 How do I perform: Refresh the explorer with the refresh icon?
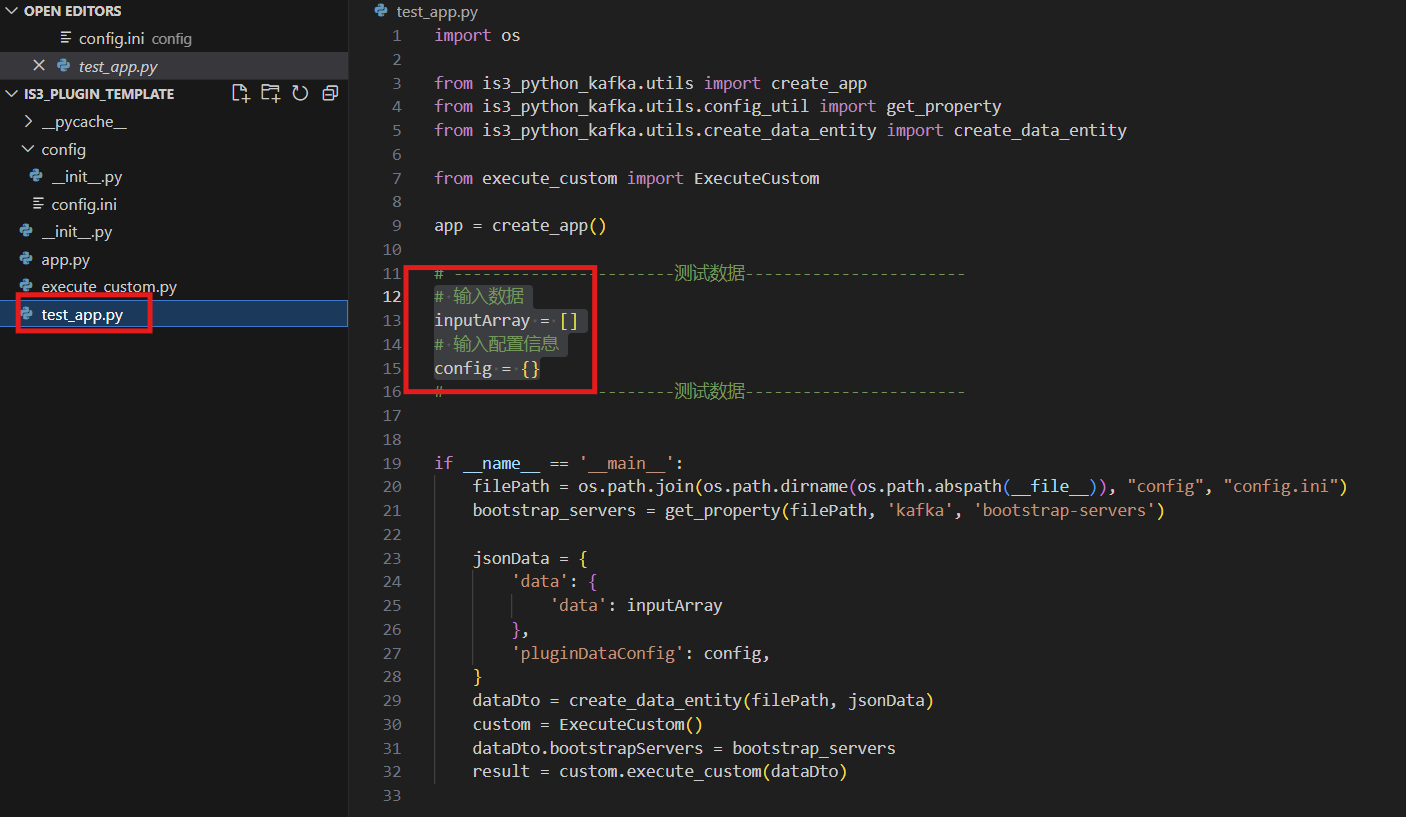point(300,93)
